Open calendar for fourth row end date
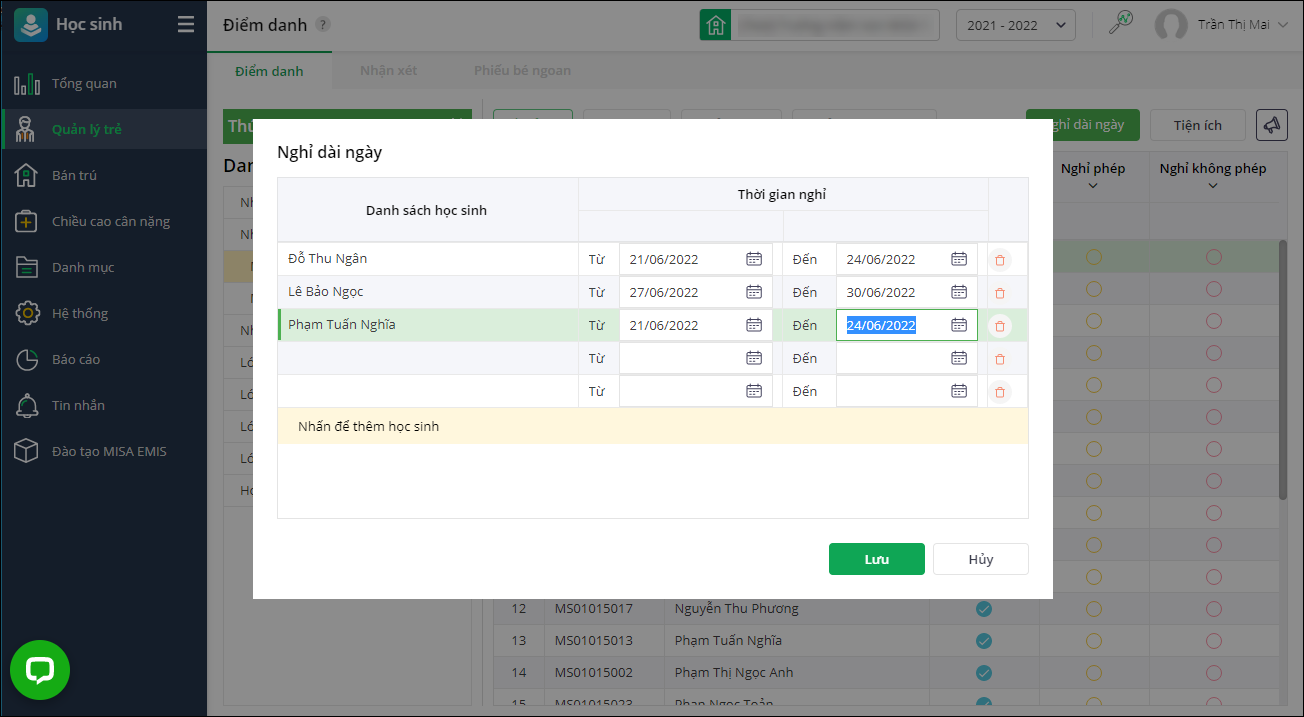This screenshot has height=717, width=1304. (959, 358)
